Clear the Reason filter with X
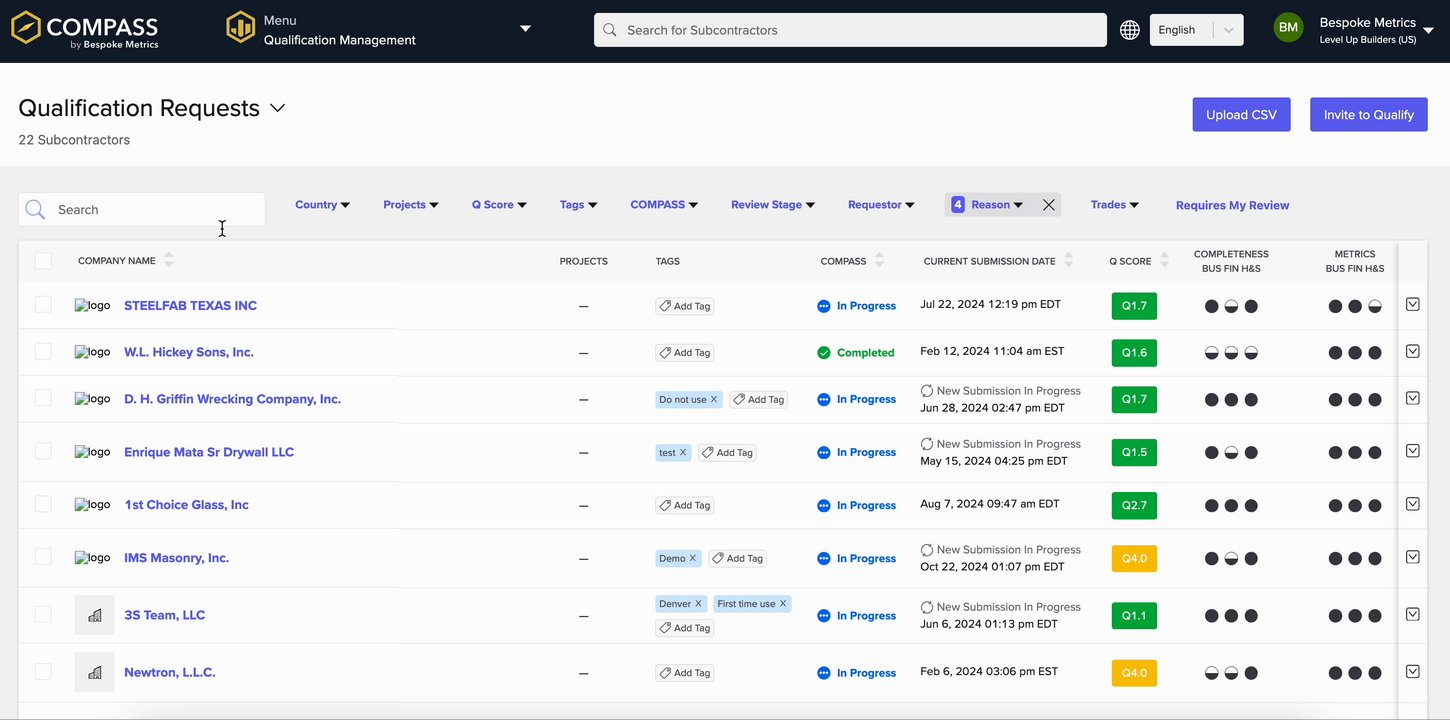 coord(1048,205)
